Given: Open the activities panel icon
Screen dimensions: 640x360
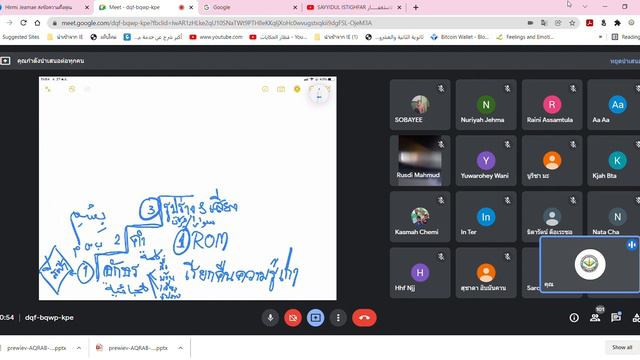Looking at the screenshot, I should (x=636, y=318).
